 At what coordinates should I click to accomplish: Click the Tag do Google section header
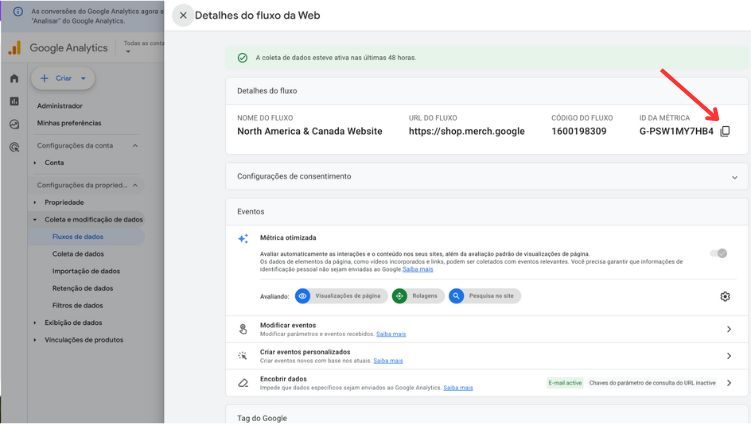coord(262,418)
